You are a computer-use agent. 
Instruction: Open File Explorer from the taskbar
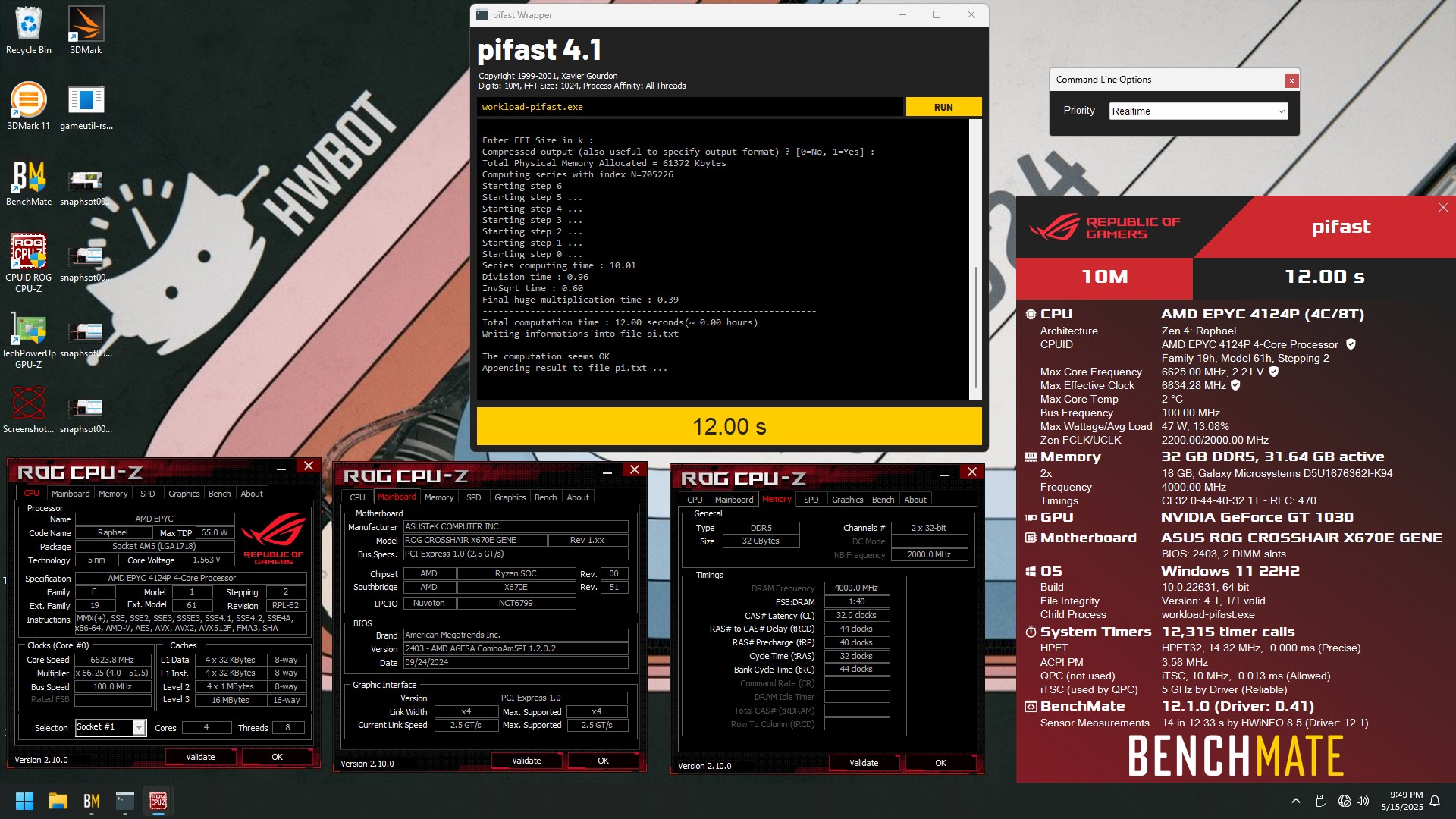(x=58, y=801)
